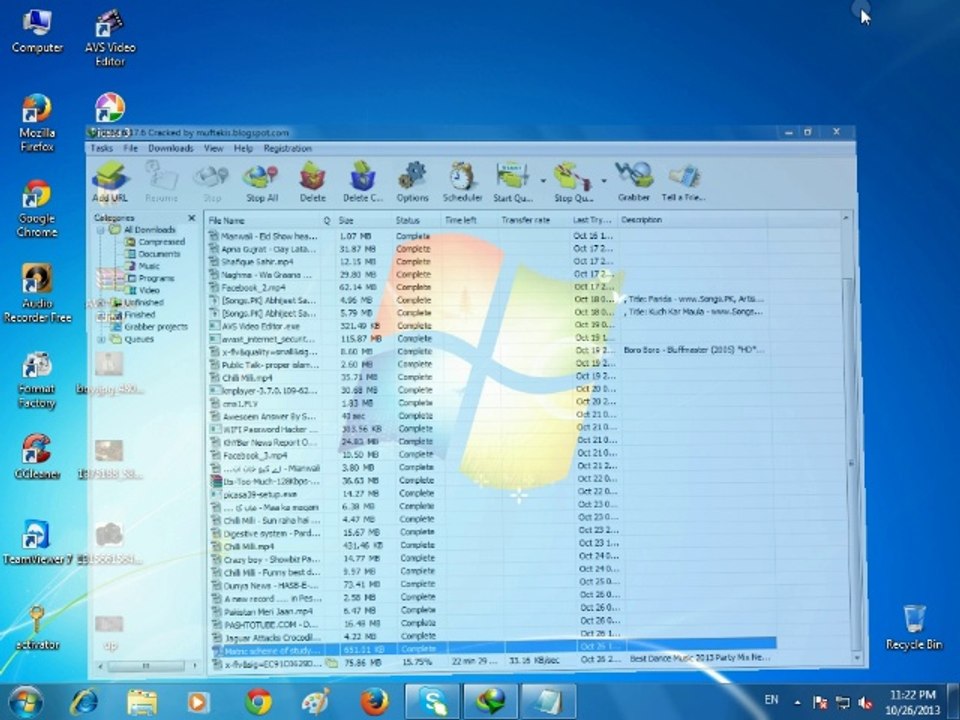Viewport: 960px width, 720px height.
Task: Select the picasa39-setup.exe download row
Action: (x=490, y=493)
